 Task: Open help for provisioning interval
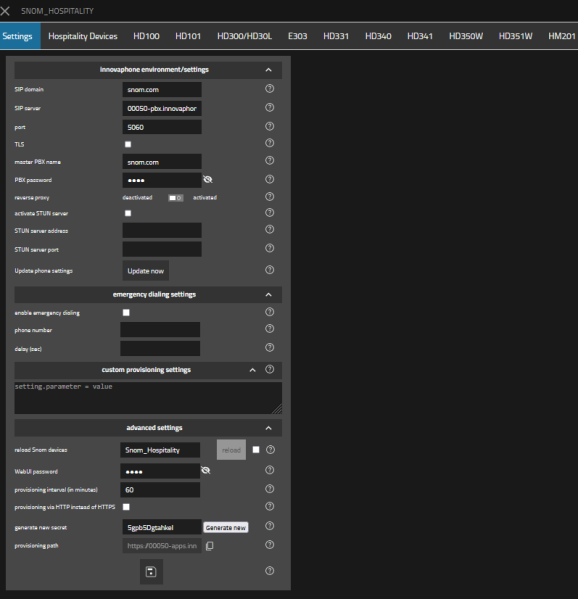point(269,489)
